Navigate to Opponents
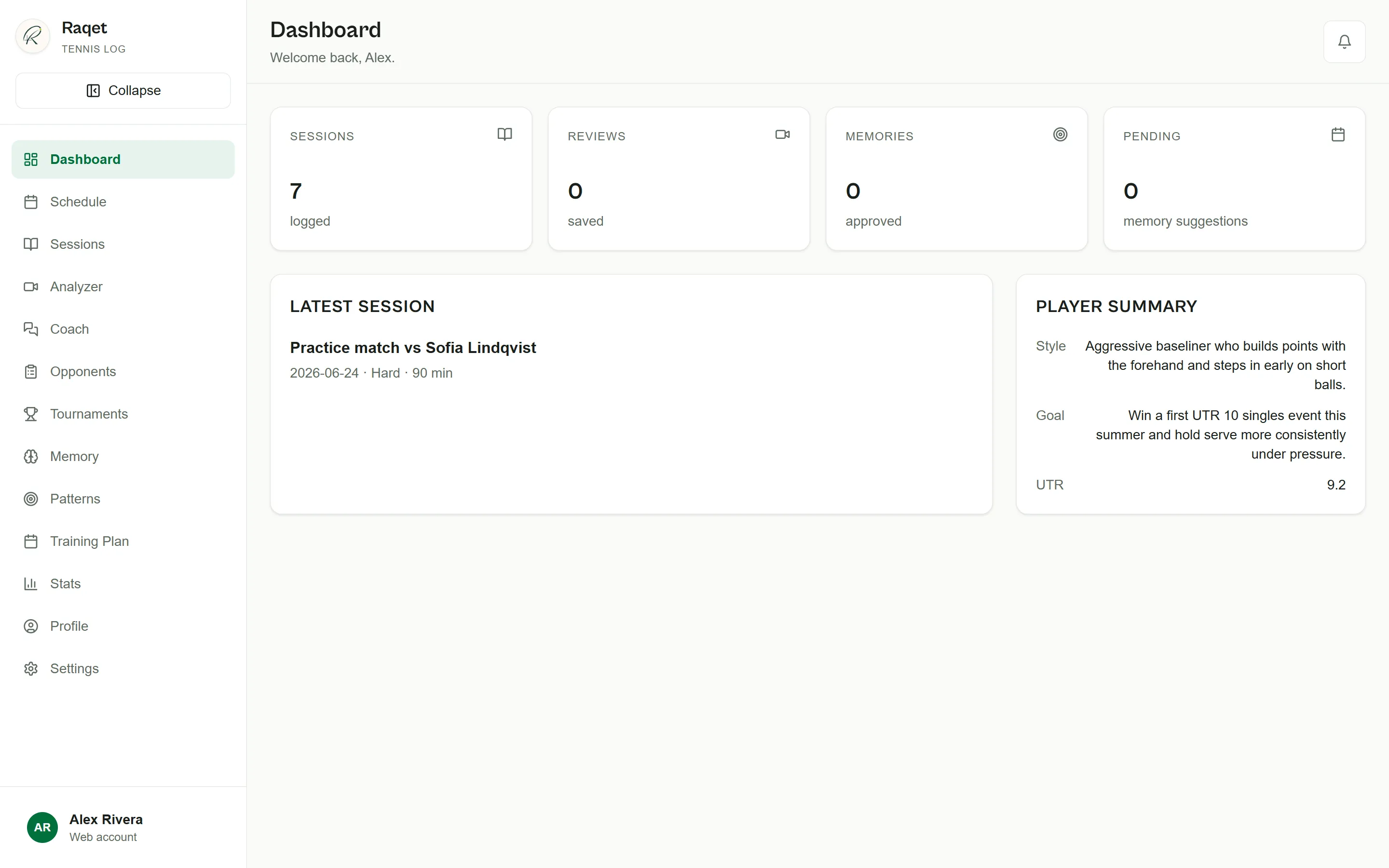Viewport: 1389px width, 868px height. [123, 372]
